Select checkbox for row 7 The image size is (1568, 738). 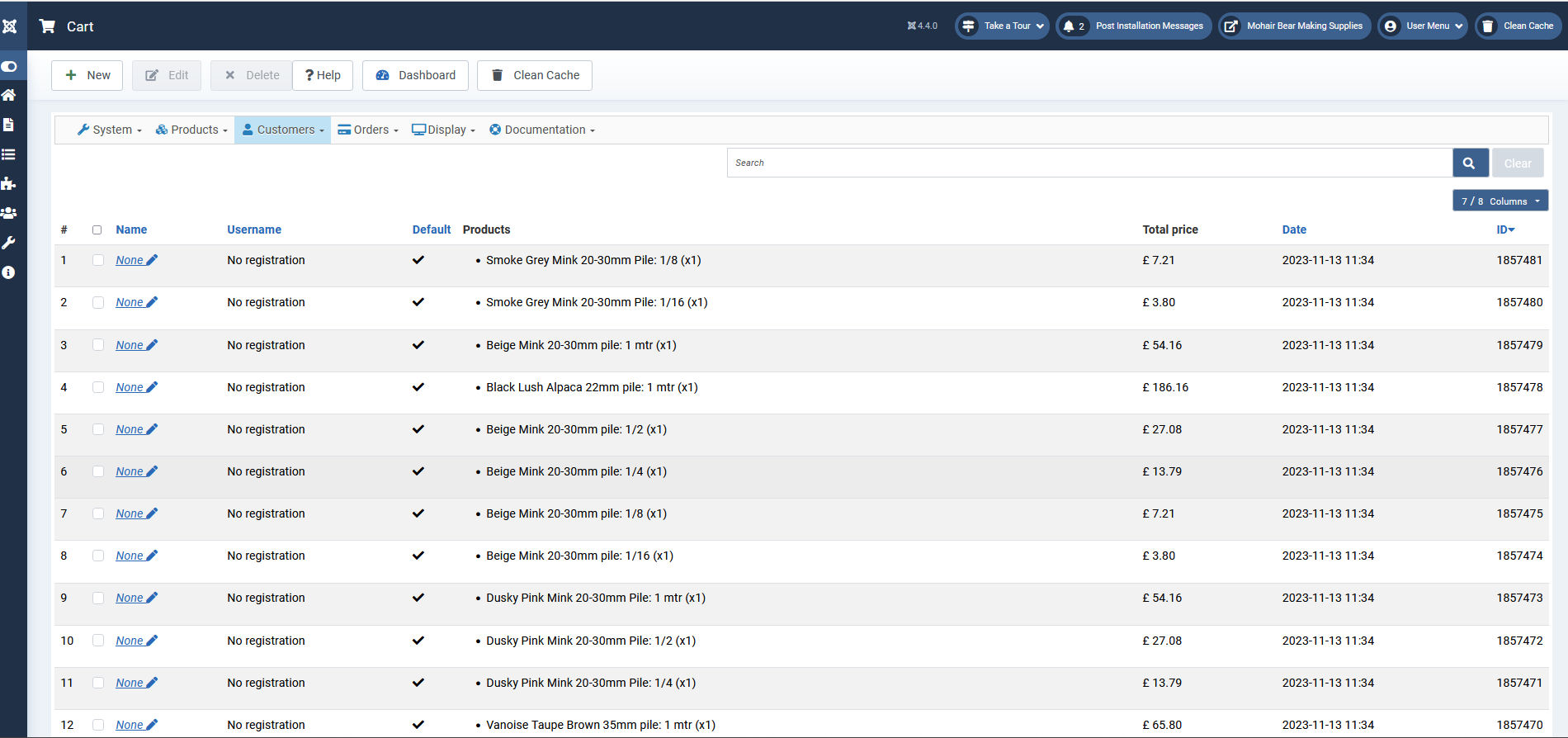pyautogui.click(x=98, y=513)
